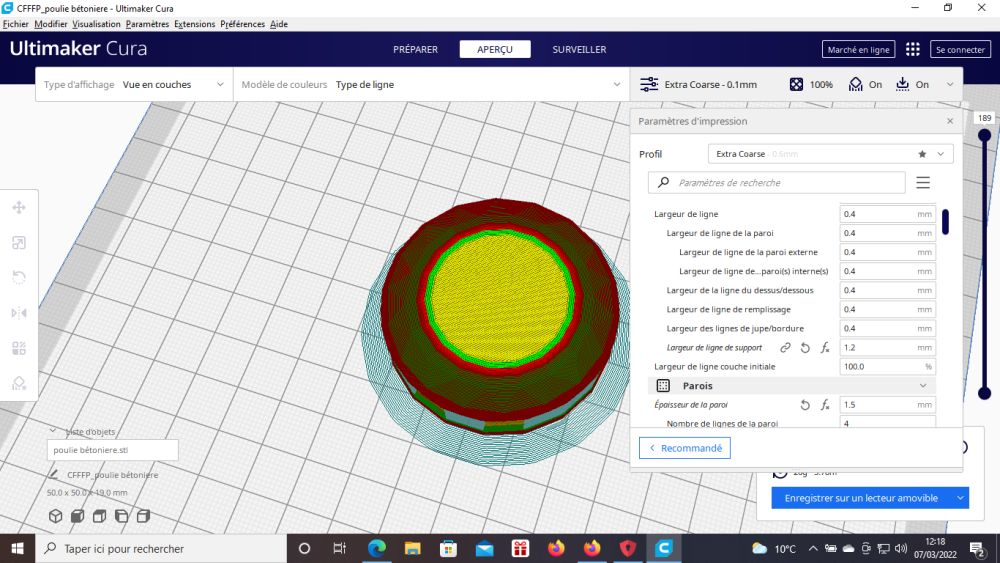Click the 'Recommandé' button
The image size is (1000, 563).
tap(685, 448)
